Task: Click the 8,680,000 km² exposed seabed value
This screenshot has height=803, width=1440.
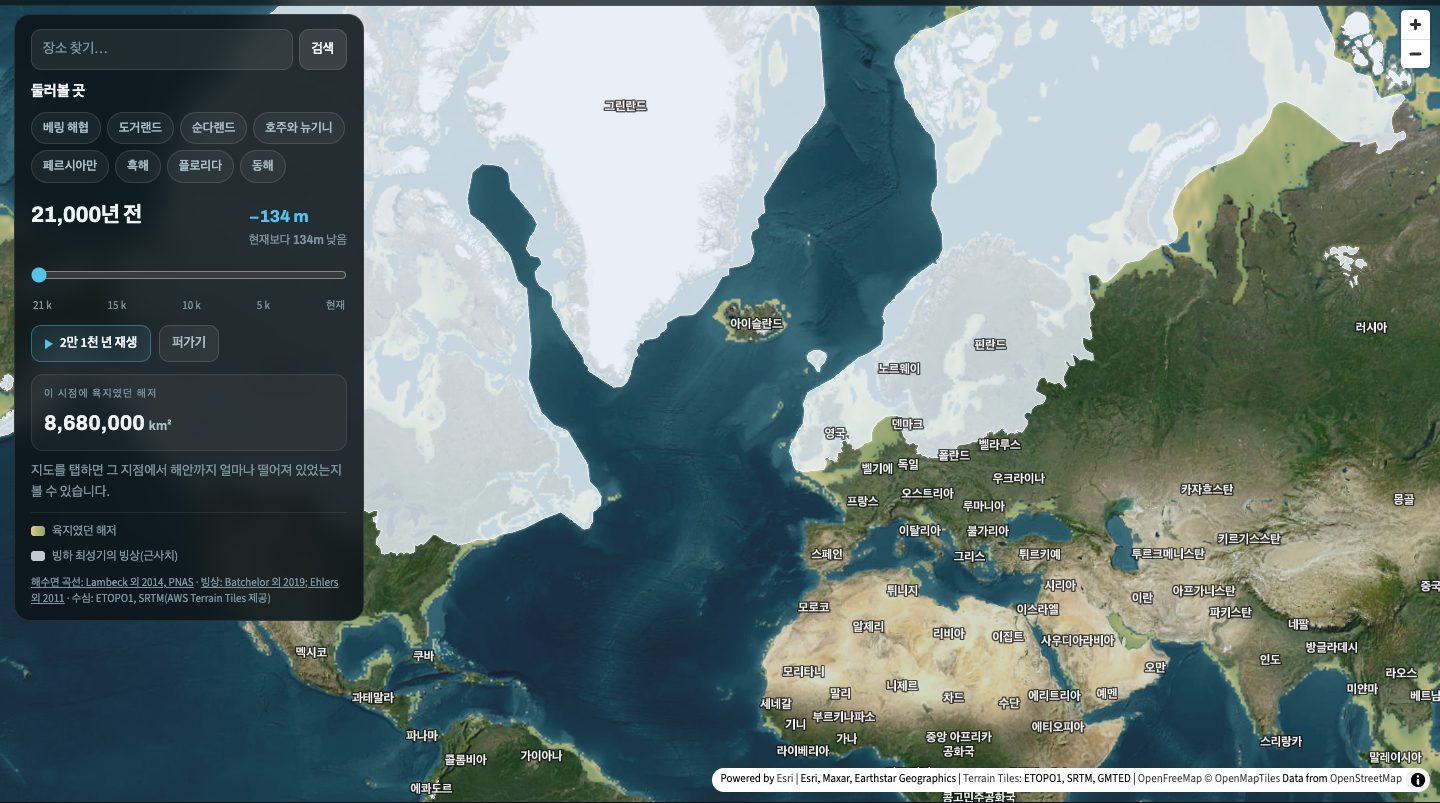Action: click(108, 423)
